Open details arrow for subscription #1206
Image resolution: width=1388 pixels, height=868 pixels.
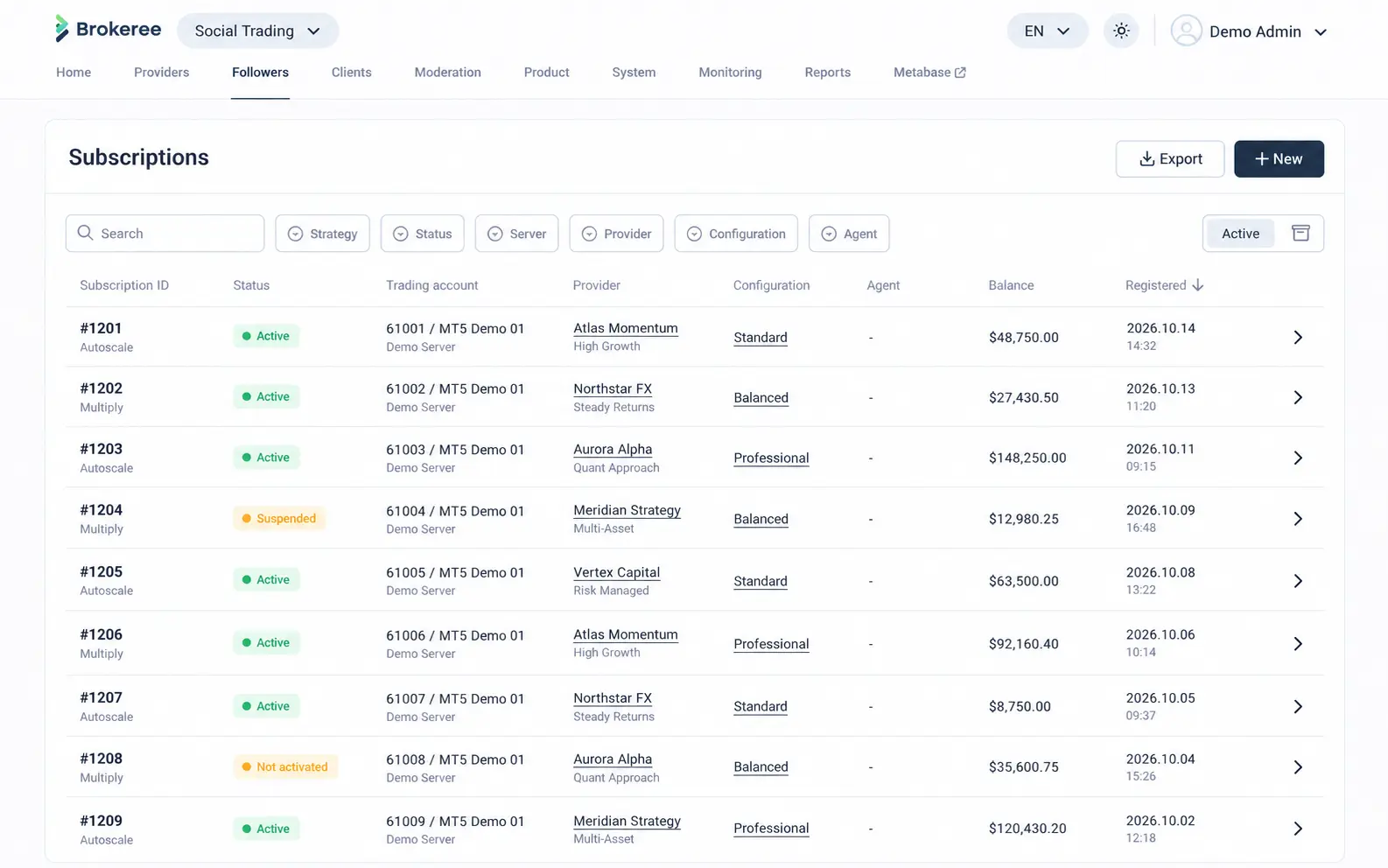1298,644
